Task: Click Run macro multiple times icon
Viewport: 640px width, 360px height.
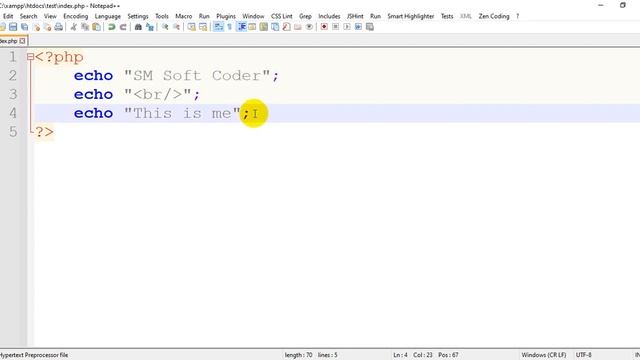Action: (358, 27)
